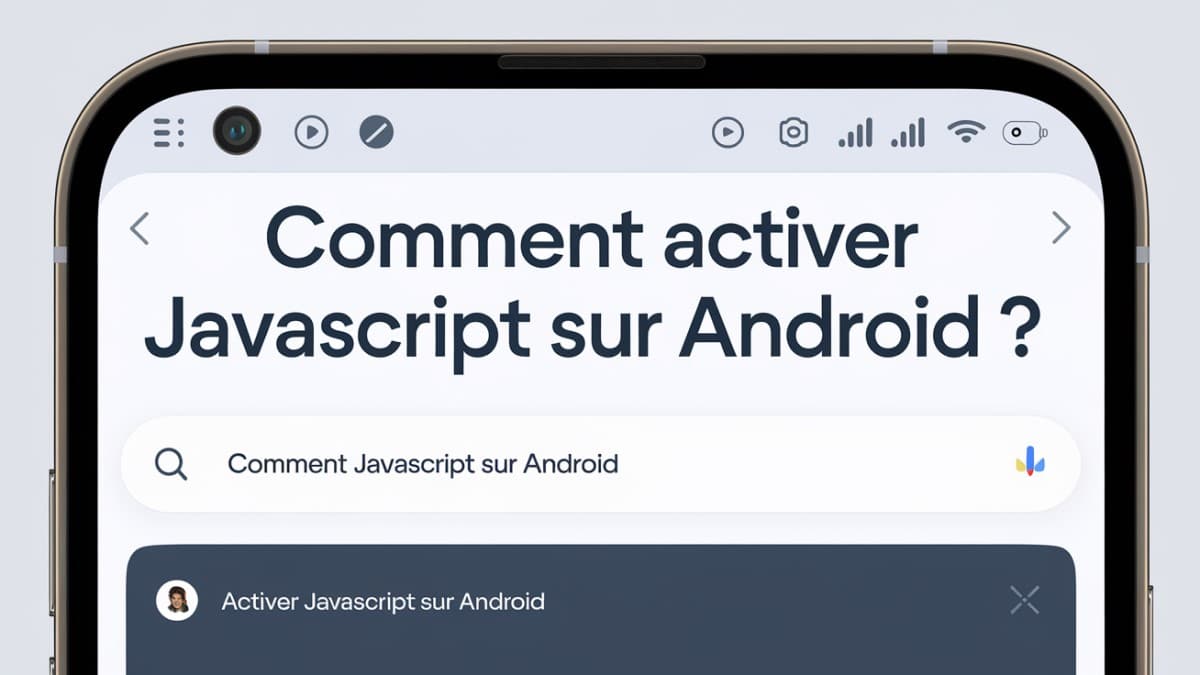The height and width of the screenshot is (675, 1200).
Task: Click the search field text 'Comment Javascript sur Android'
Action: coord(423,464)
